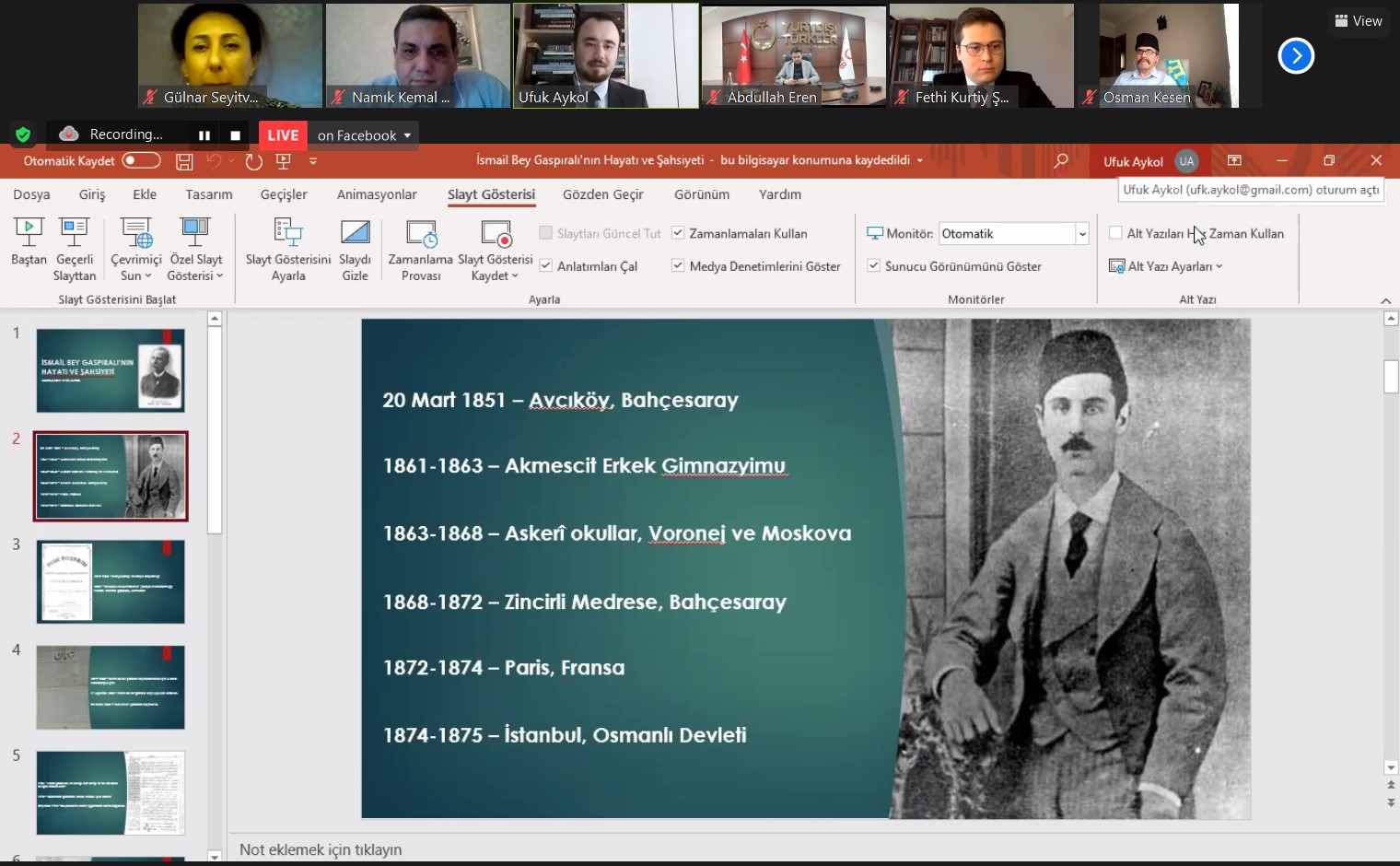Click the green shield encryption icon
This screenshot has width=1400, height=866.
pos(23,135)
